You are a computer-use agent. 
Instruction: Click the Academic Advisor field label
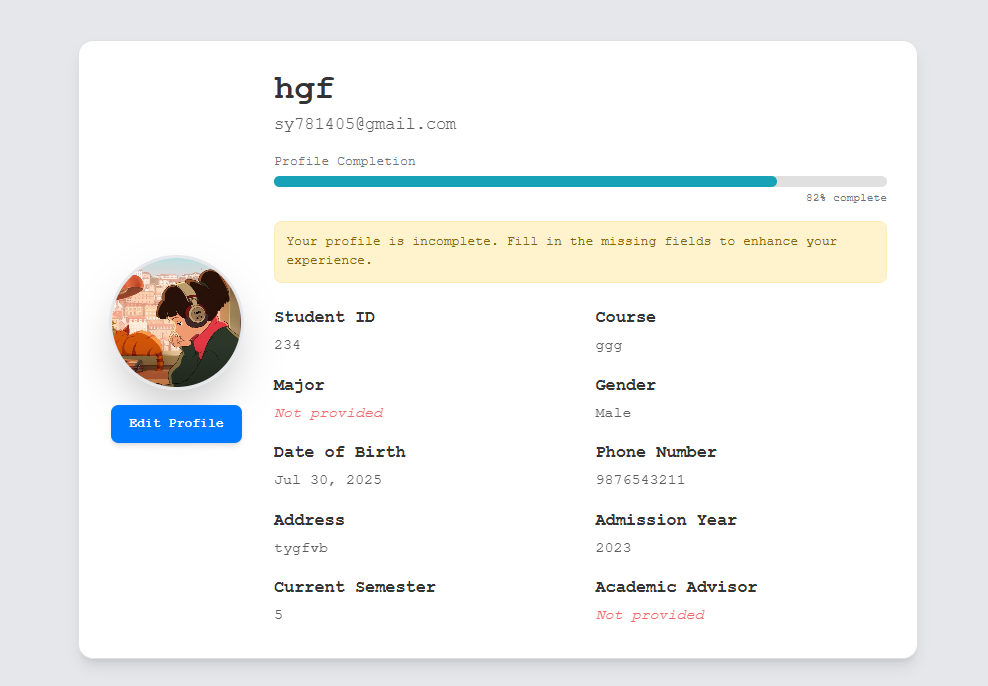pos(676,587)
